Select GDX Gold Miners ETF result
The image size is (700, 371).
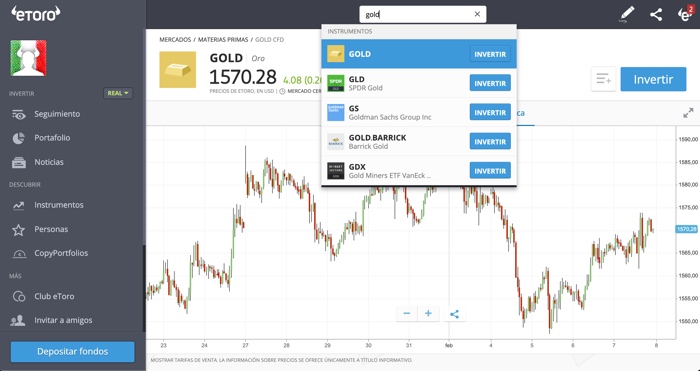(419, 171)
